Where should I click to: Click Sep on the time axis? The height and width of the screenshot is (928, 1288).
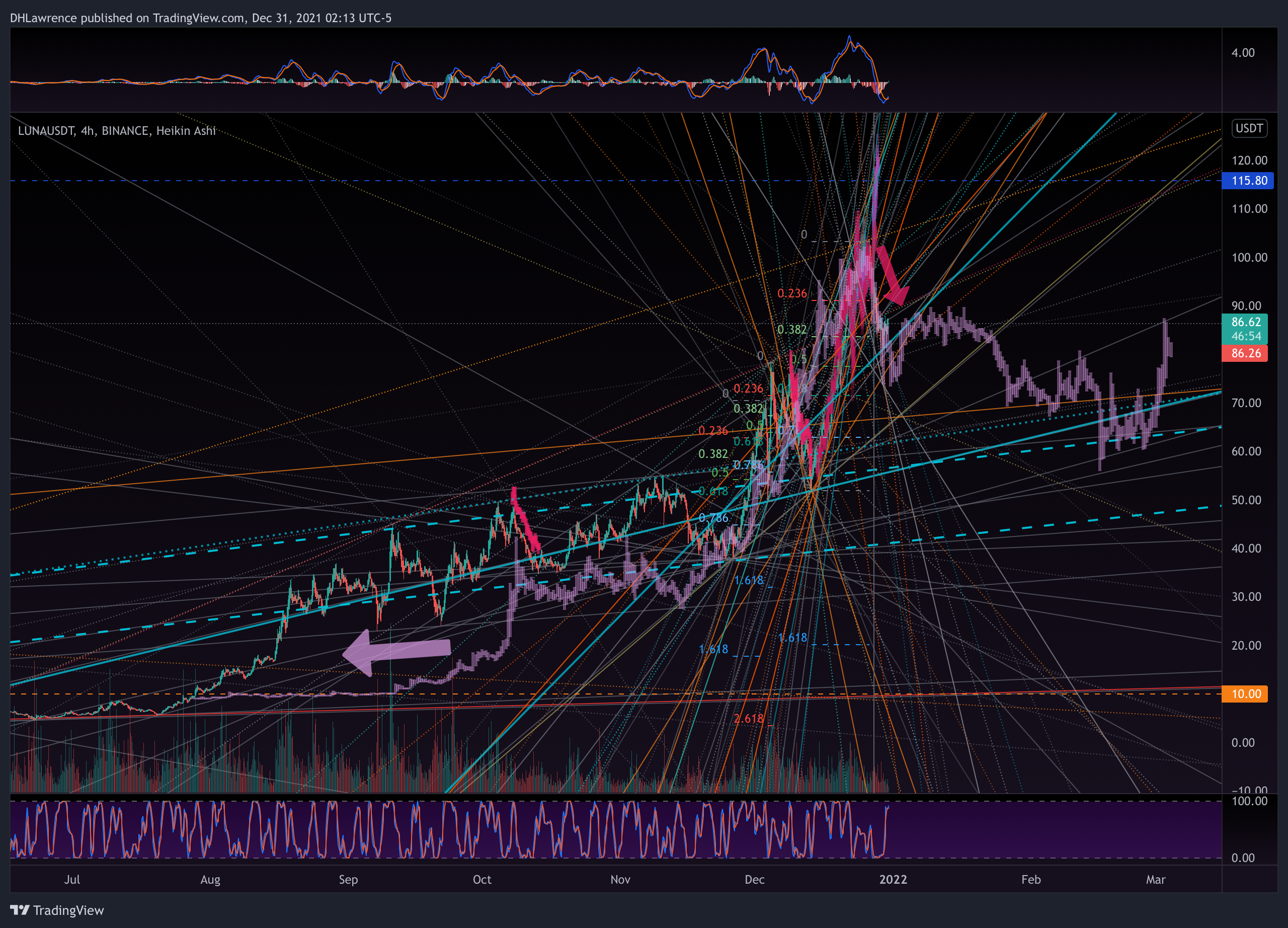coord(348,880)
